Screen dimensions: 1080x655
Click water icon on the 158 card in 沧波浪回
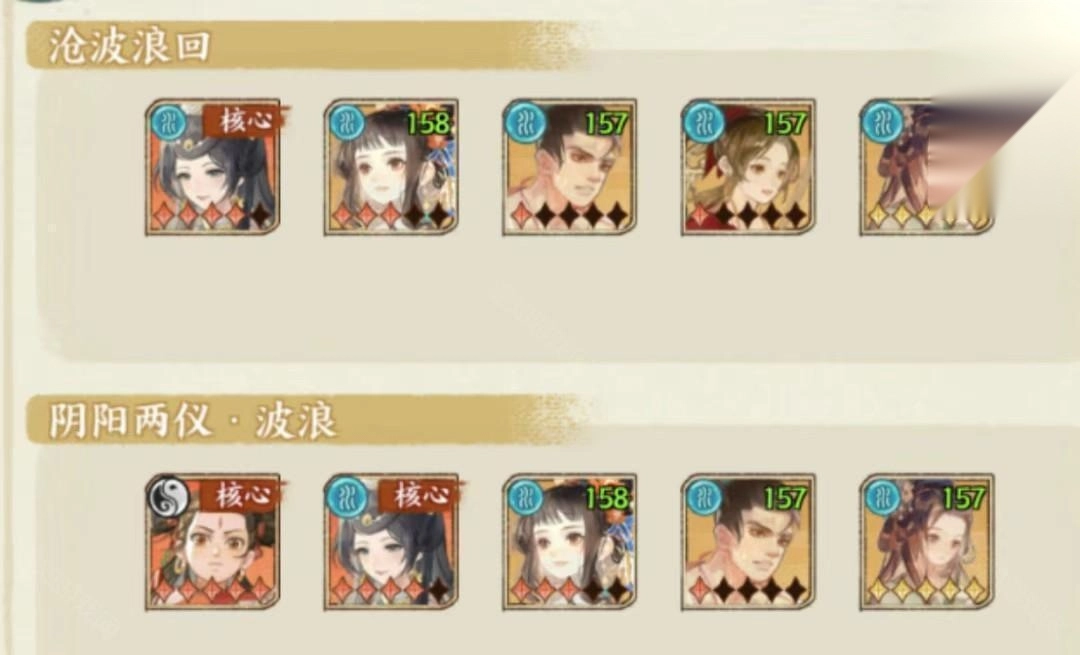click(347, 123)
